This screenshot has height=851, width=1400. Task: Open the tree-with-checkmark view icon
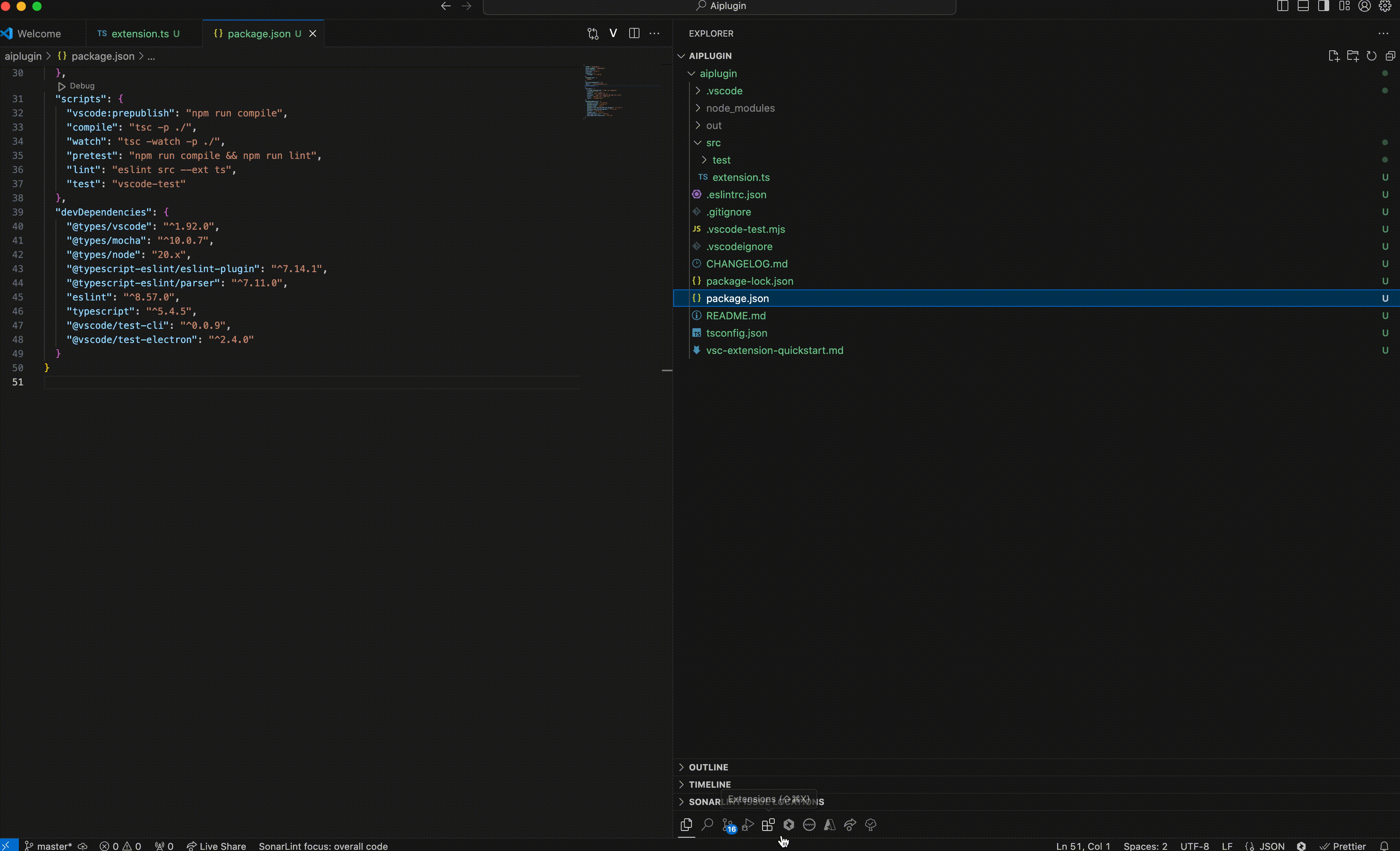coord(870,824)
